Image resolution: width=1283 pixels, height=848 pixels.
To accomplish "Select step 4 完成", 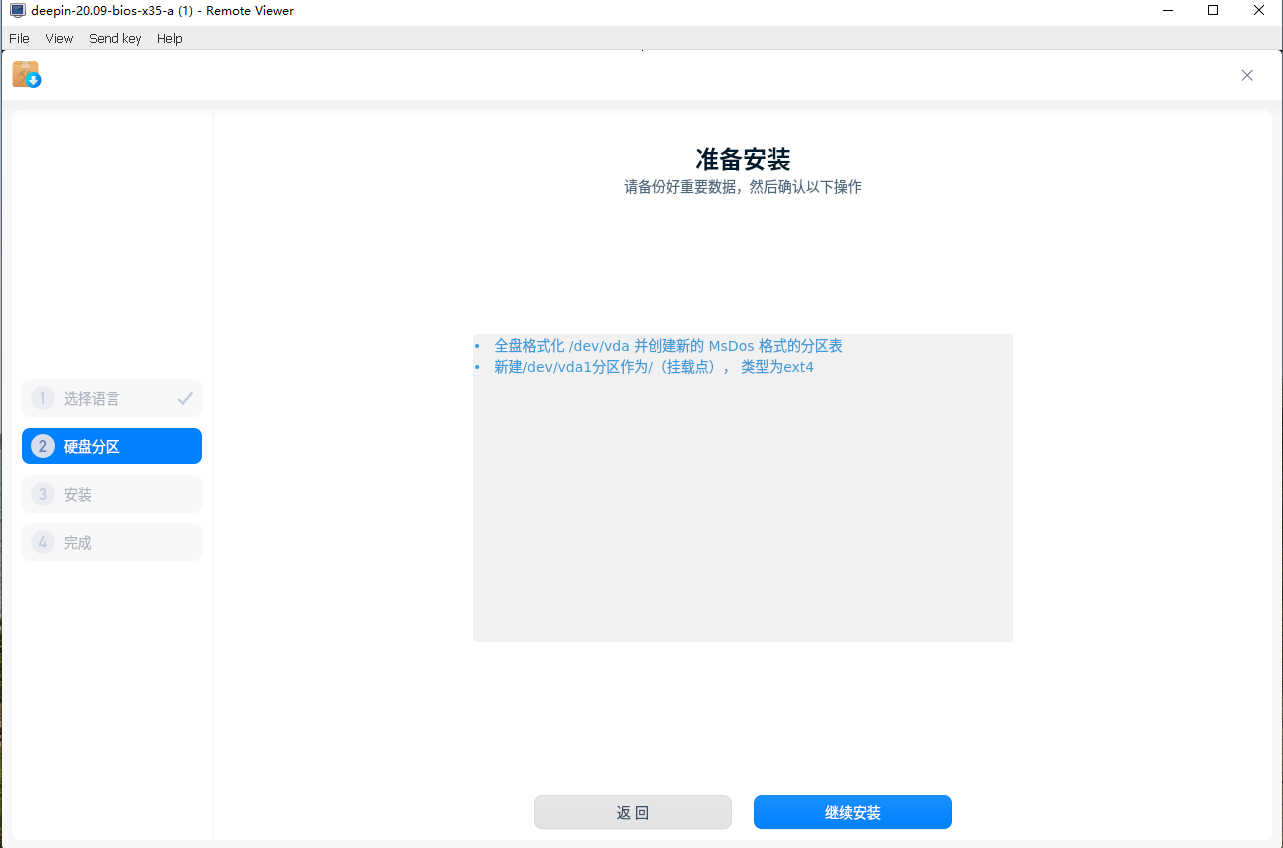I will tap(112, 542).
